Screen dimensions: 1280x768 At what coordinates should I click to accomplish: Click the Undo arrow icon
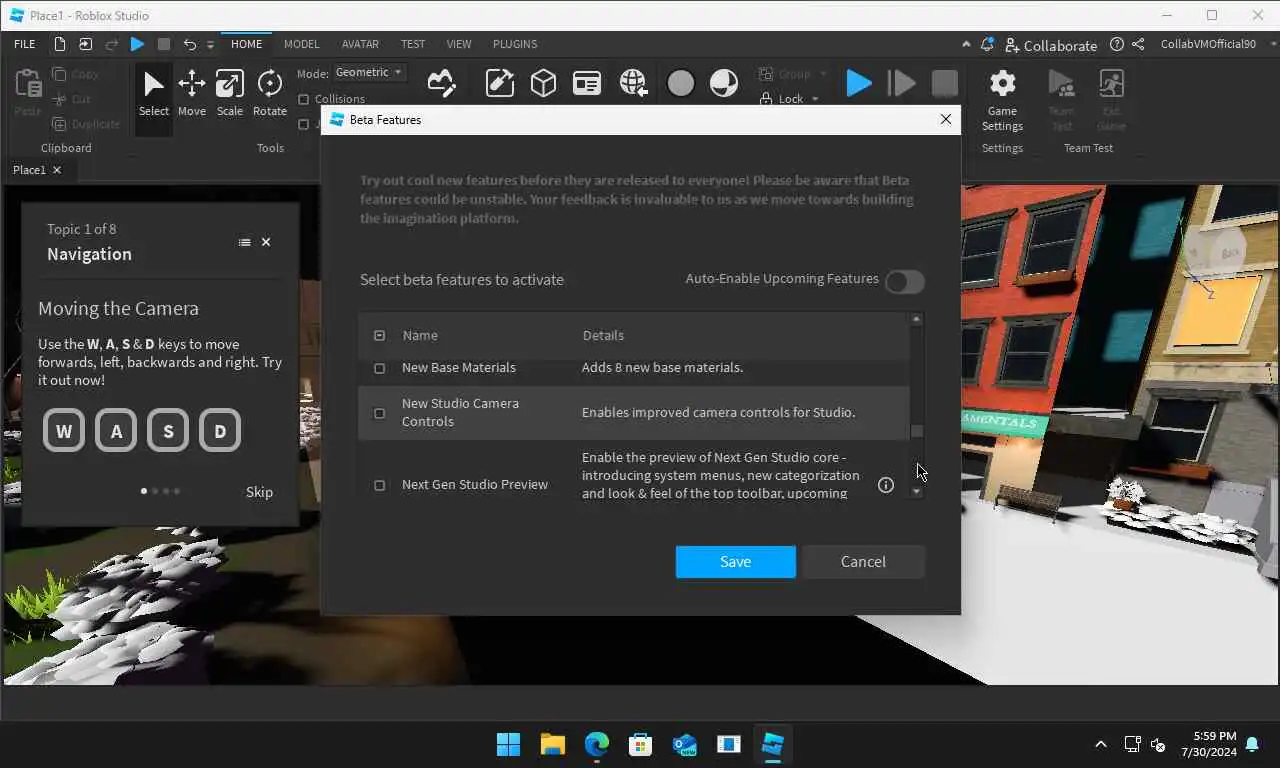point(189,44)
